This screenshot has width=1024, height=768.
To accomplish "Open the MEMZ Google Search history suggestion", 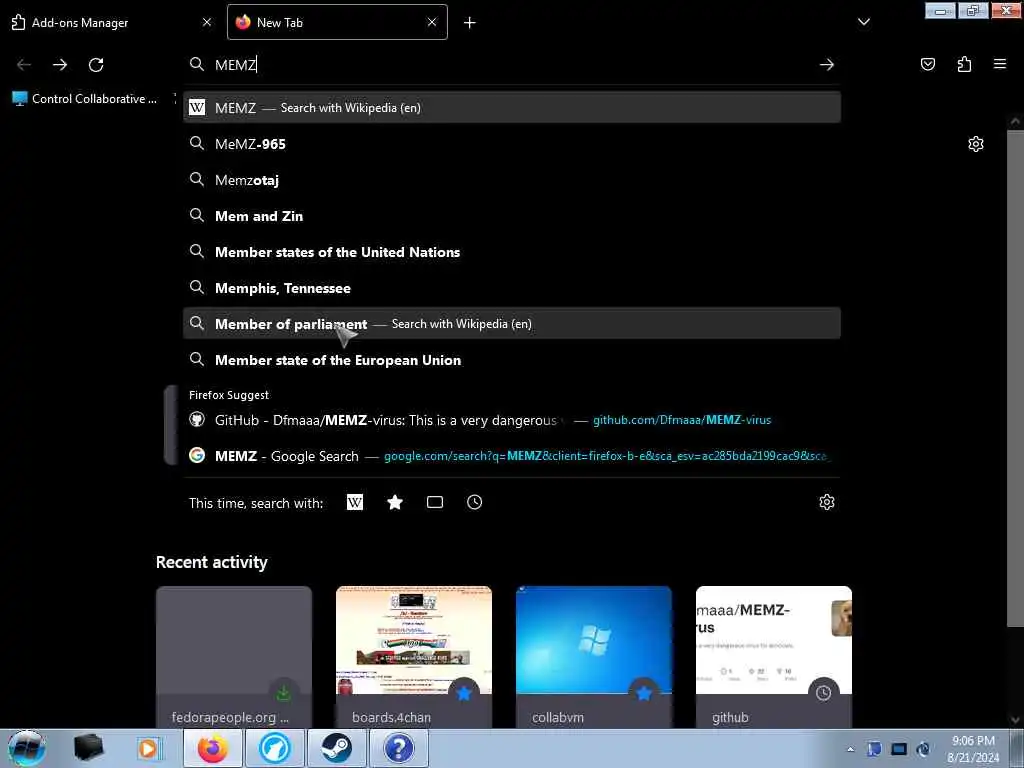I will coord(512,456).
